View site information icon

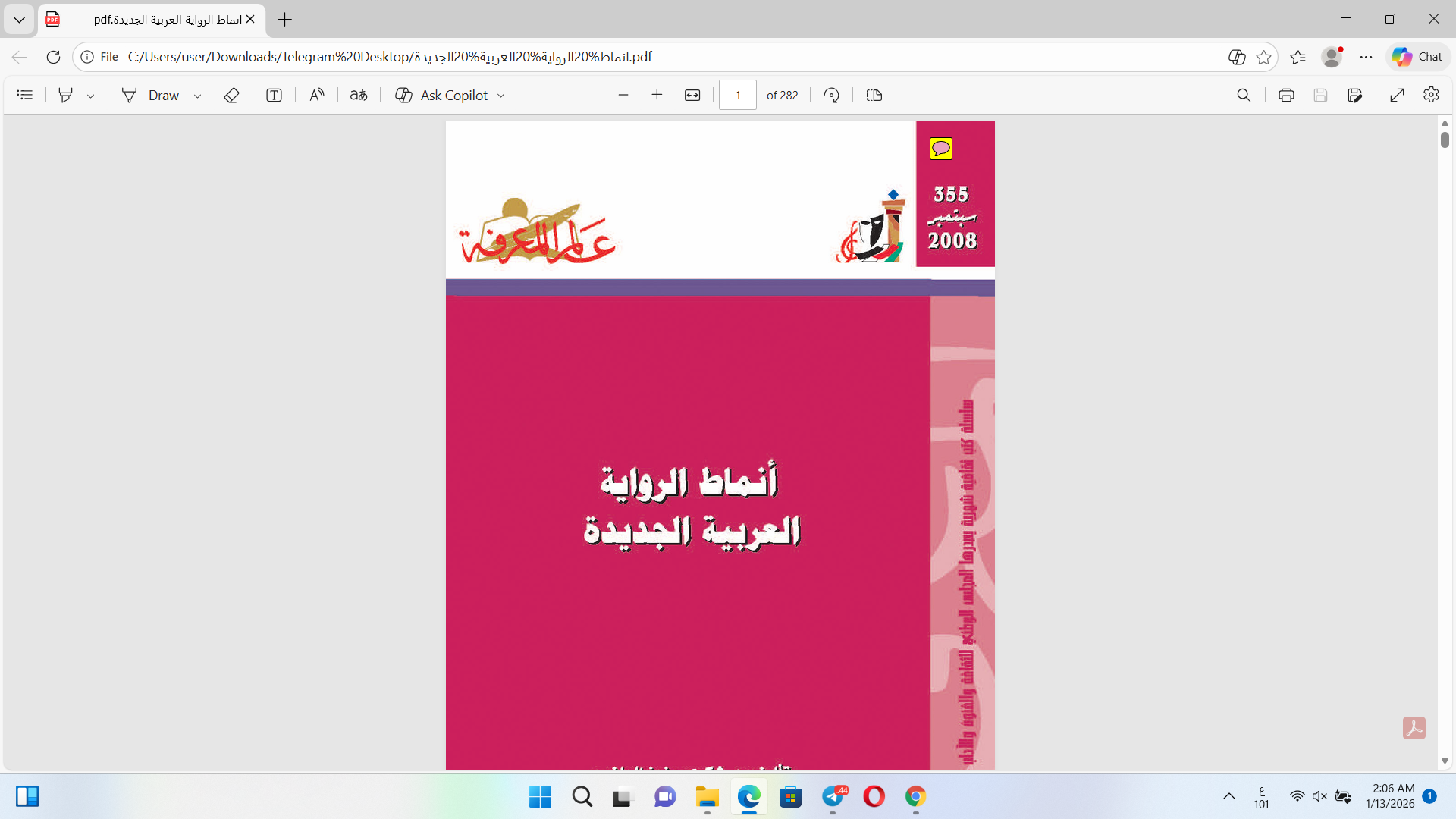pos(87,57)
